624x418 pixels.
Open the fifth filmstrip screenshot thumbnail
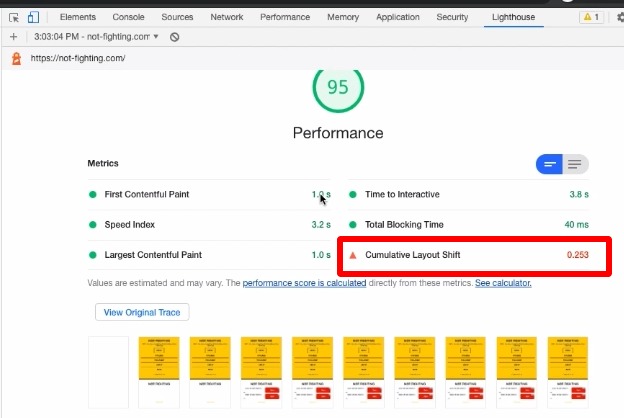point(312,372)
